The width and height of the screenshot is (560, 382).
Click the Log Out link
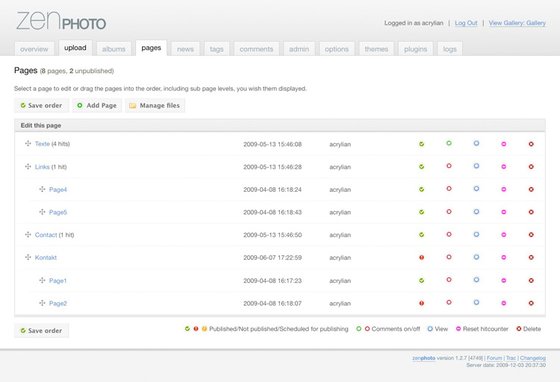[466, 23]
